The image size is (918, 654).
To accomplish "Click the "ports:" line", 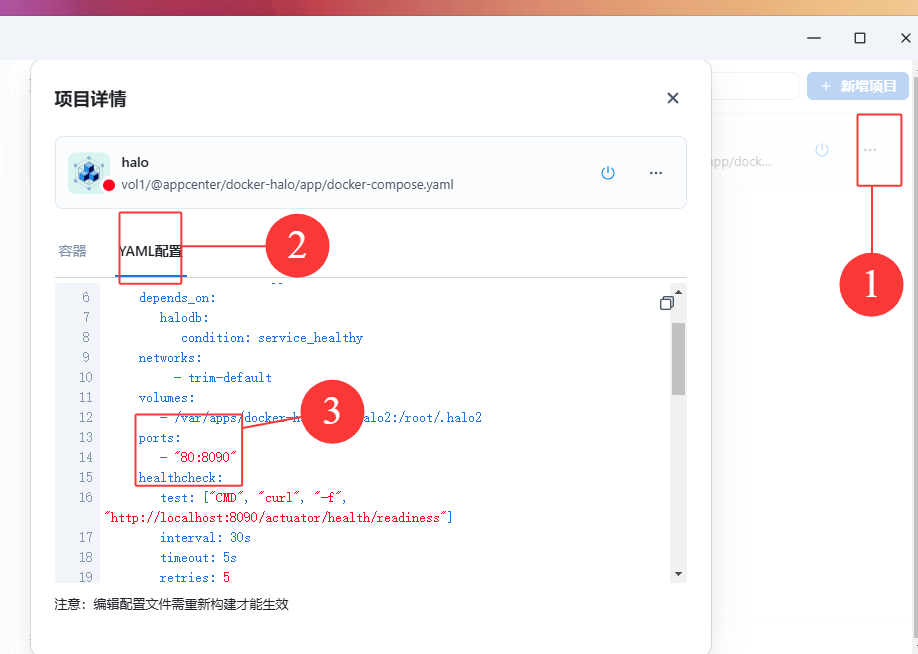I will coord(159,437).
